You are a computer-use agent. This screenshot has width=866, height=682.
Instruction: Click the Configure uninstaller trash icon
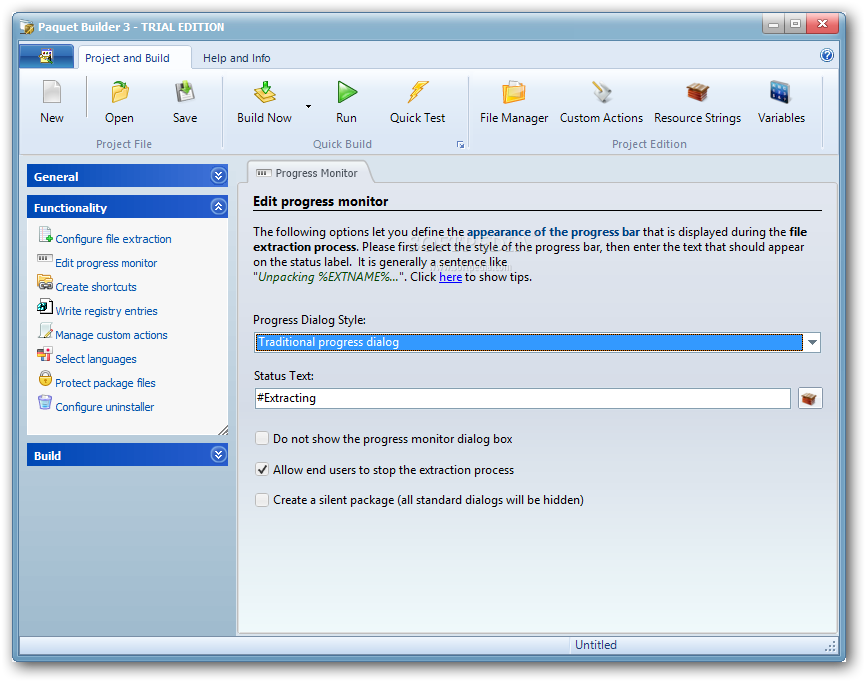point(45,402)
